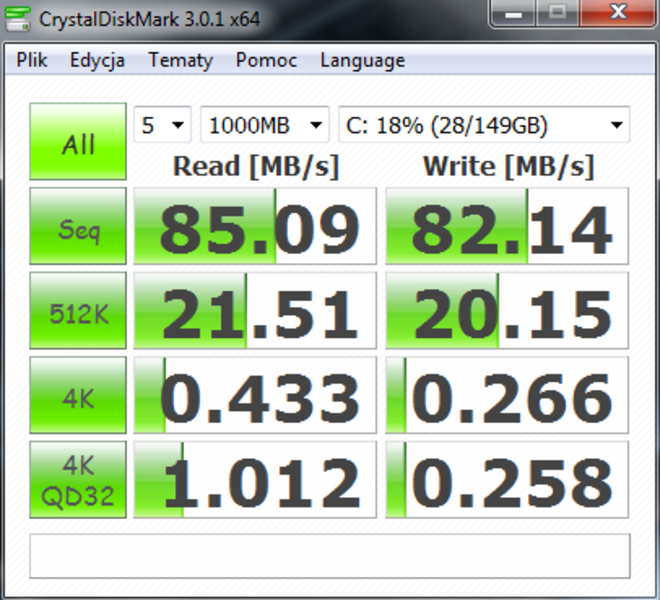Click the CrystalDiskMark title bar app icon
This screenshot has height=600, width=660.
(x=20, y=18)
